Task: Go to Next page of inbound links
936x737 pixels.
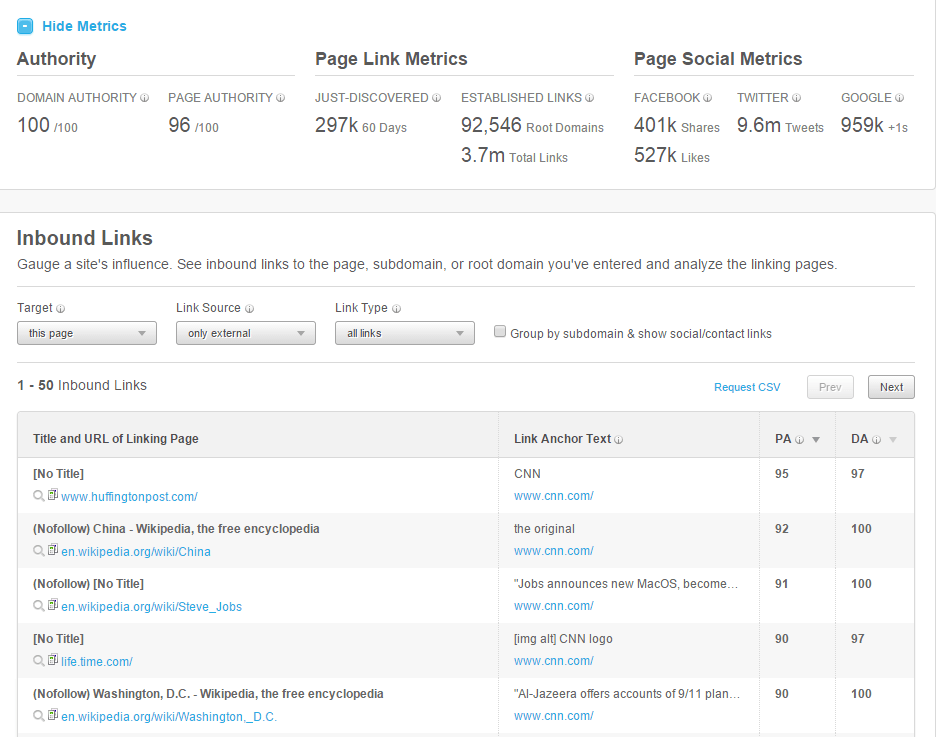Action: (x=891, y=387)
